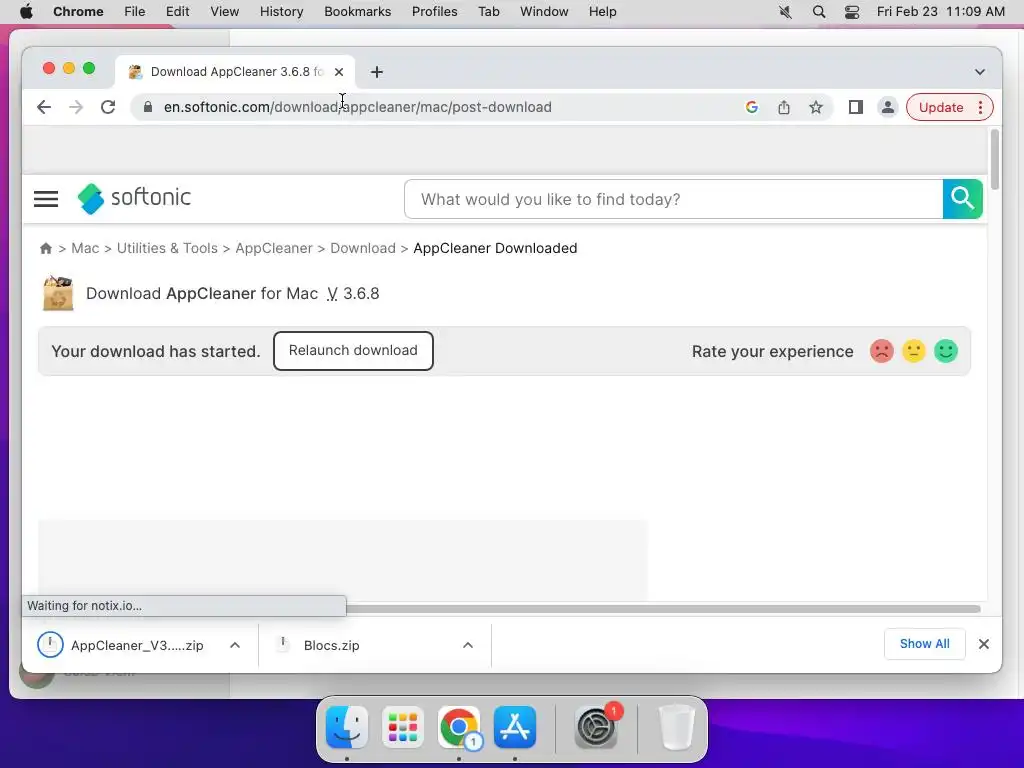
Task: Go to Download breadcrumb link
Action: 363,248
